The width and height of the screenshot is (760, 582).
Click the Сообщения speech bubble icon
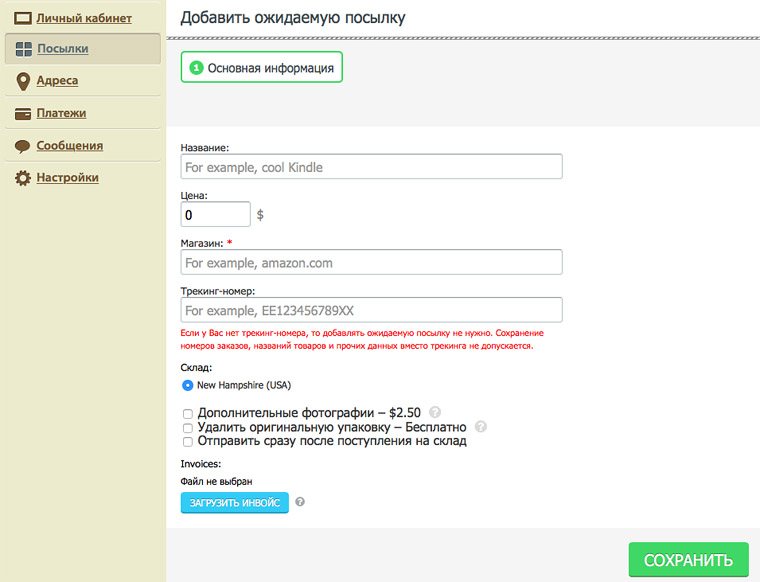[22, 146]
